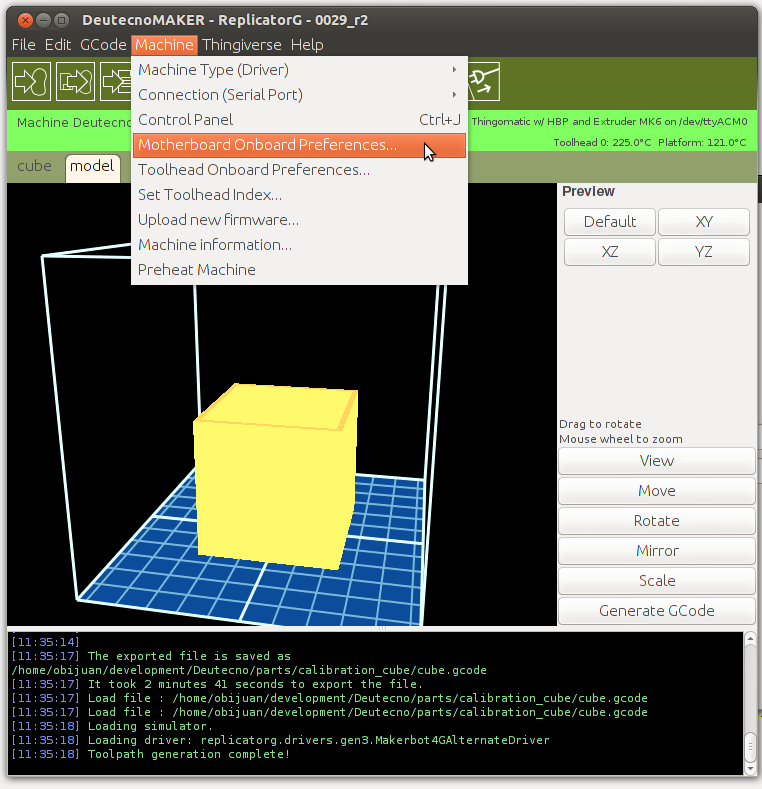
Task: Click the Generate GCode button
Action: [x=656, y=611]
